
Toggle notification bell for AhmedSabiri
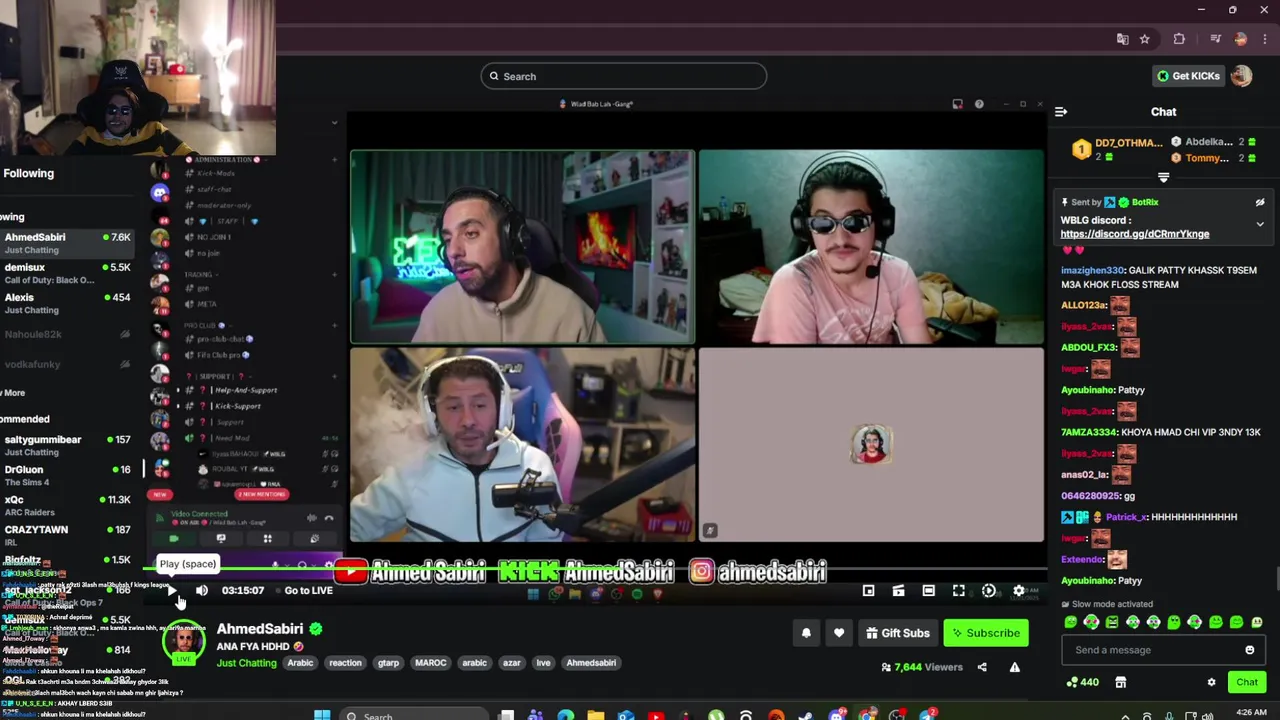pos(806,633)
